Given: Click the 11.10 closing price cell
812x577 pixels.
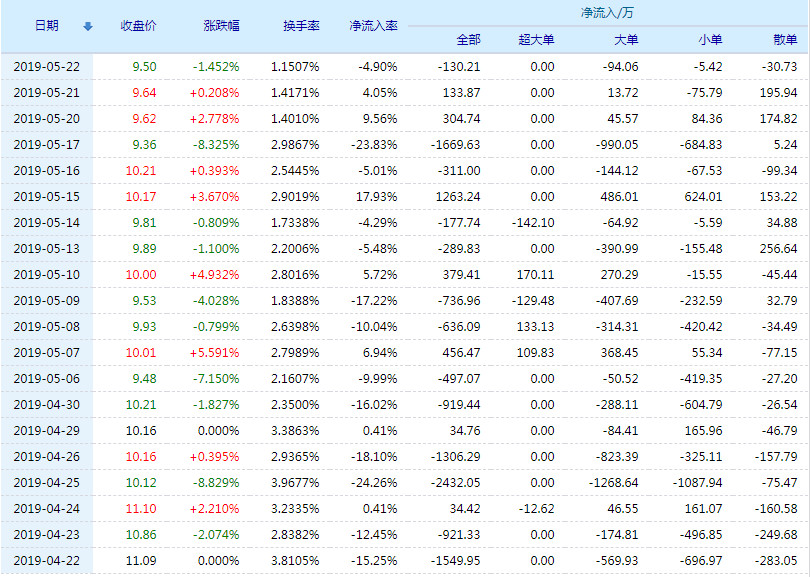Looking at the screenshot, I should pyautogui.click(x=141, y=509).
